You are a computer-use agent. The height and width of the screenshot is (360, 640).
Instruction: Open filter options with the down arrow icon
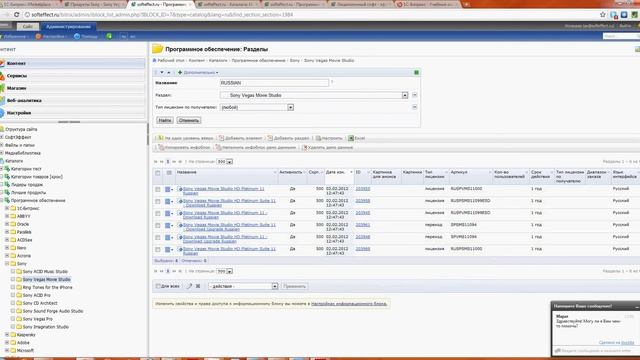click(x=162, y=72)
